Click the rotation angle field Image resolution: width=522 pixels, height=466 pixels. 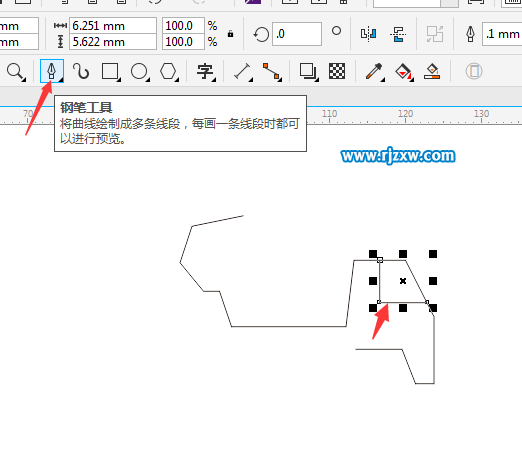(x=297, y=34)
